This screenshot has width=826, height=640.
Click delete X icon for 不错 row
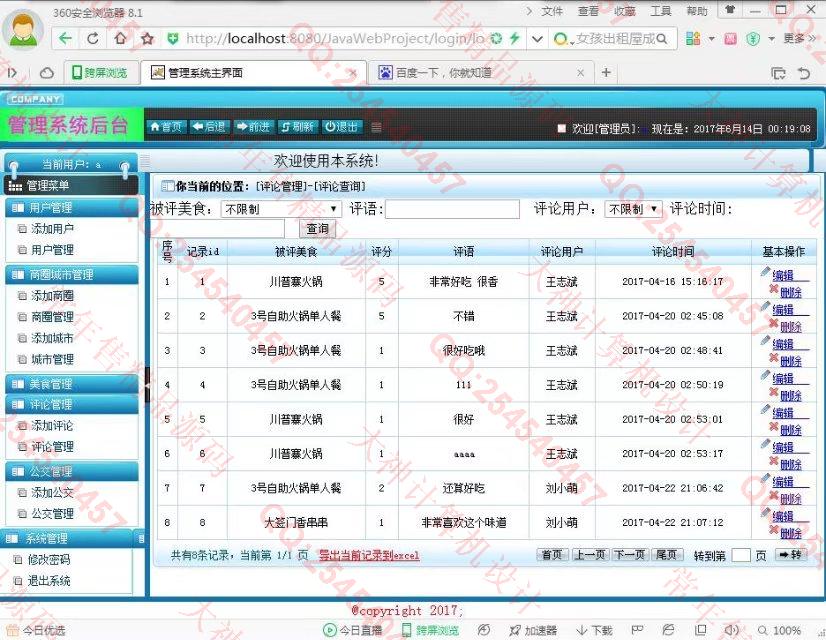click(774, 323)
